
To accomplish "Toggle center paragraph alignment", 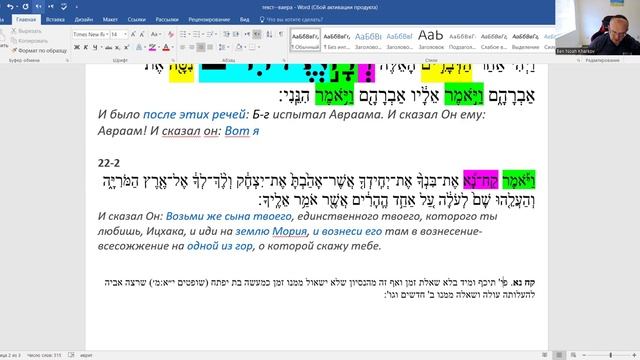I will [191, 47].
